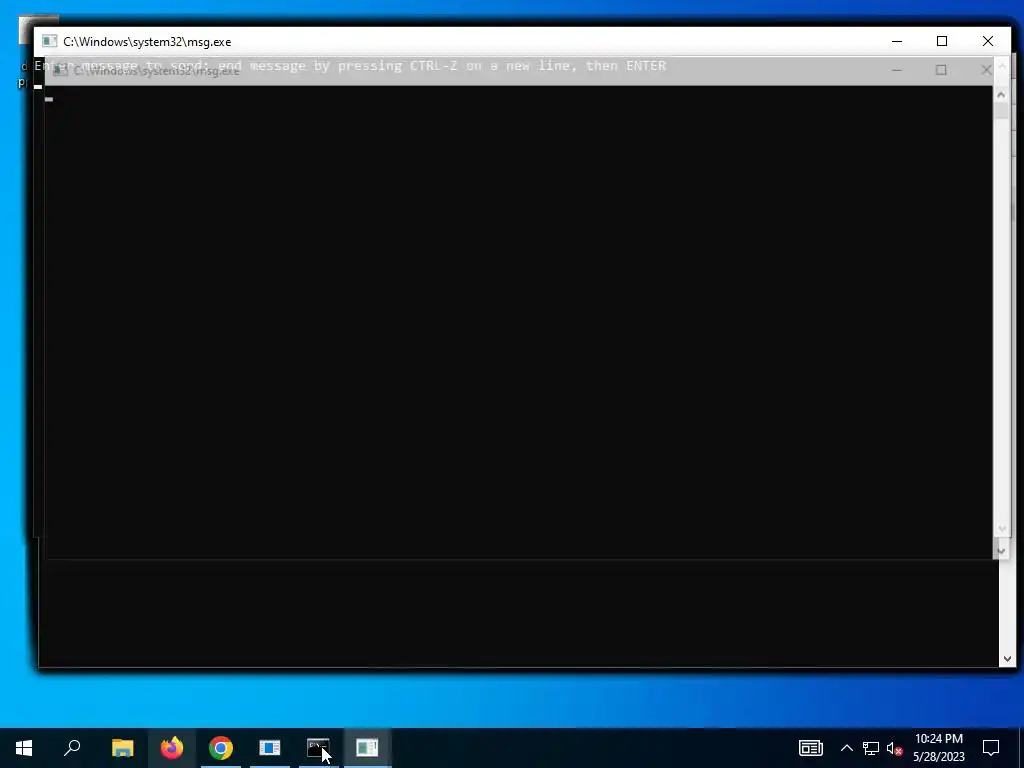
Task: Switch to Command Prompt taskbar icon
Action: [x=319, y=748]
